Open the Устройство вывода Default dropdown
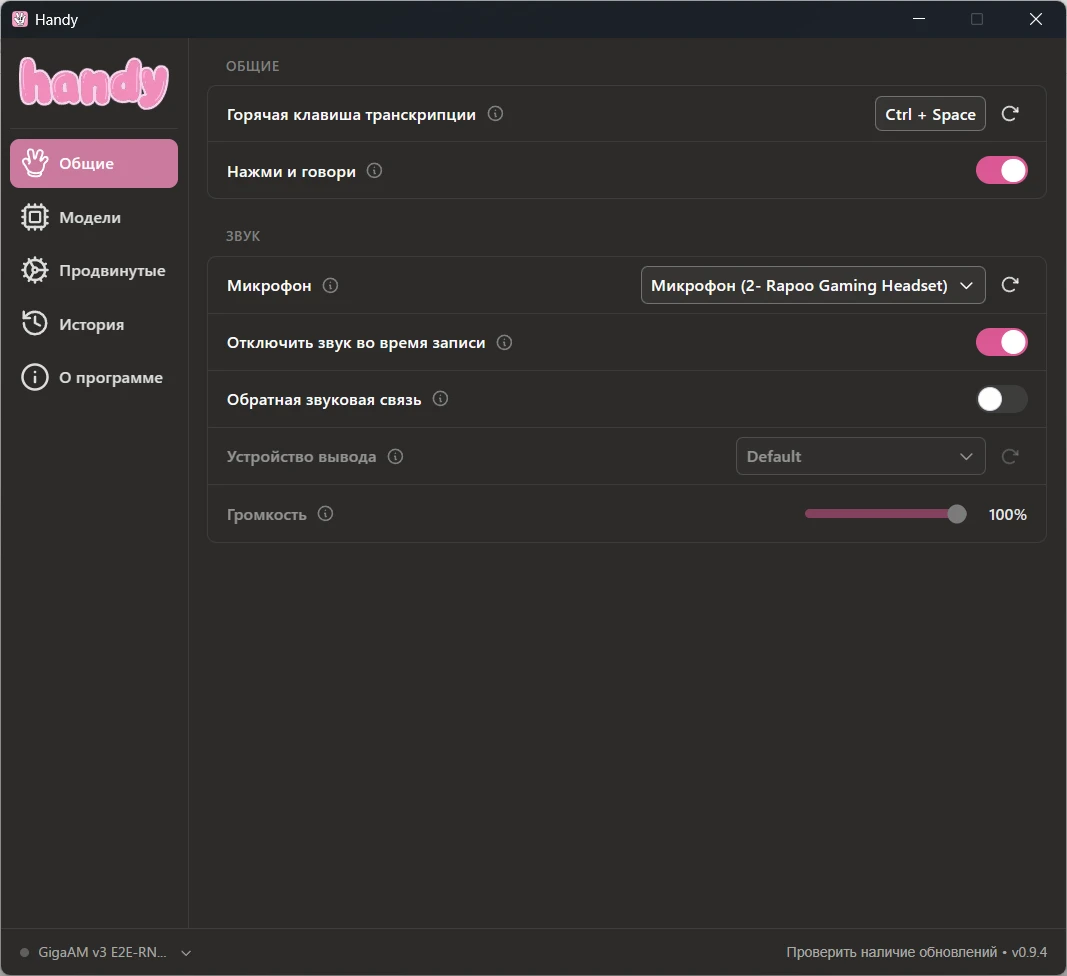Screen dimensions: 1067x976 tap(861, 456)
